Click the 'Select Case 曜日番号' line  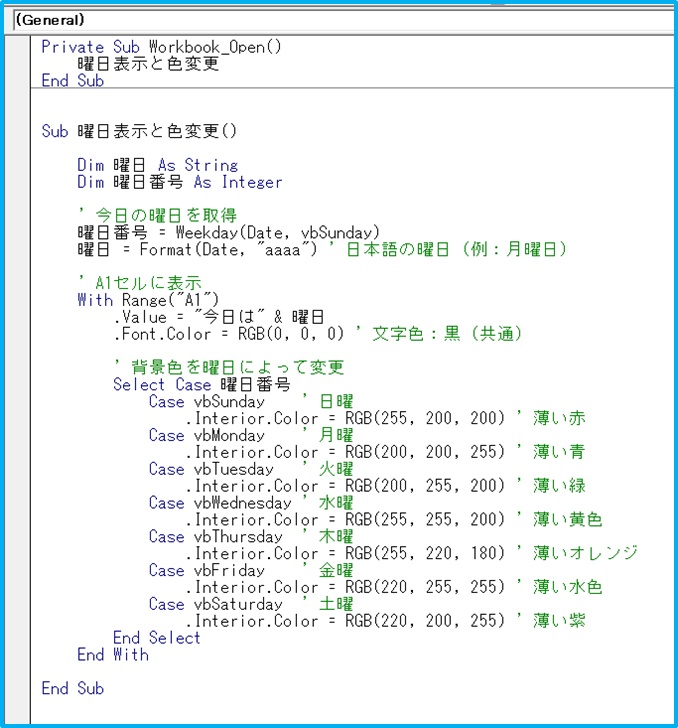coord(202,384)
